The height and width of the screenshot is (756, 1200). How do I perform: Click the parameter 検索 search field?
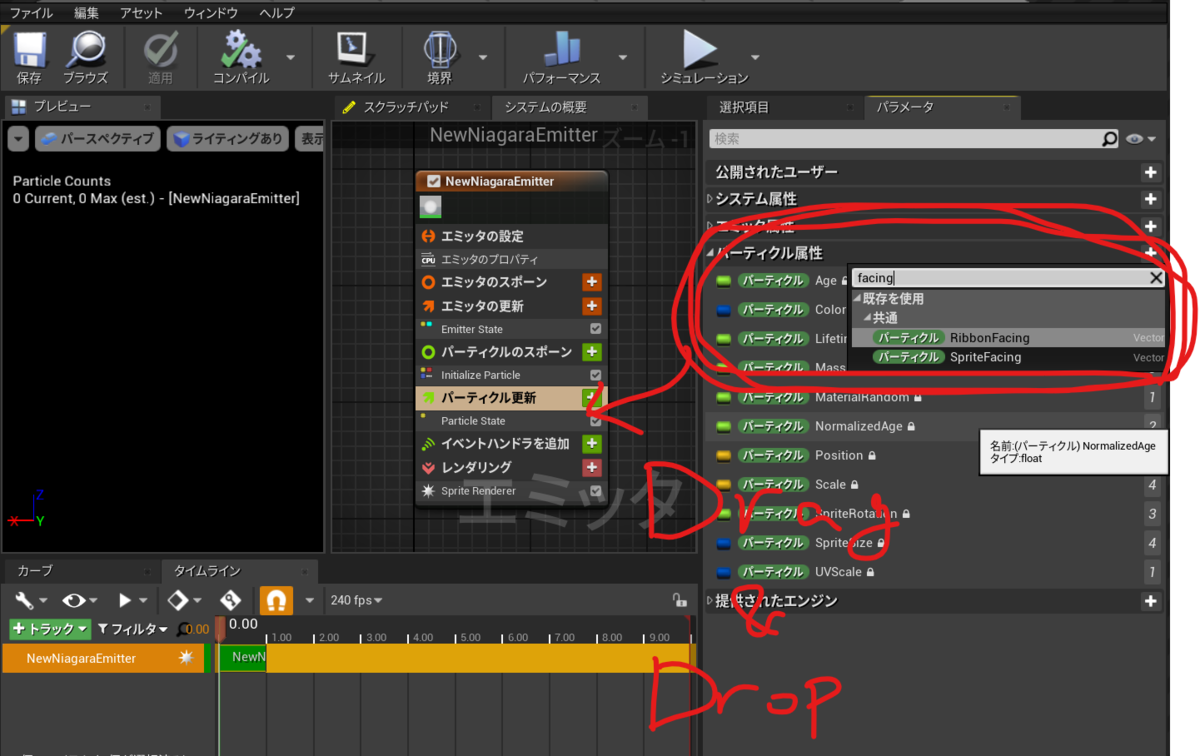click(904, 139)
